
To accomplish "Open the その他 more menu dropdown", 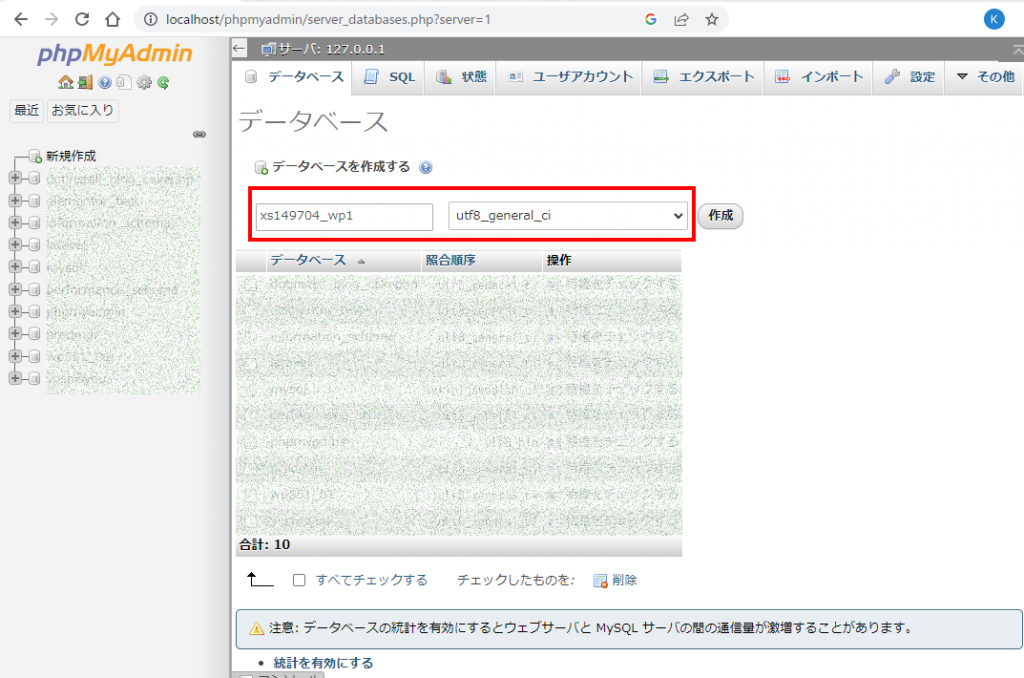I will pyautogui.click(x=984, y=77).
